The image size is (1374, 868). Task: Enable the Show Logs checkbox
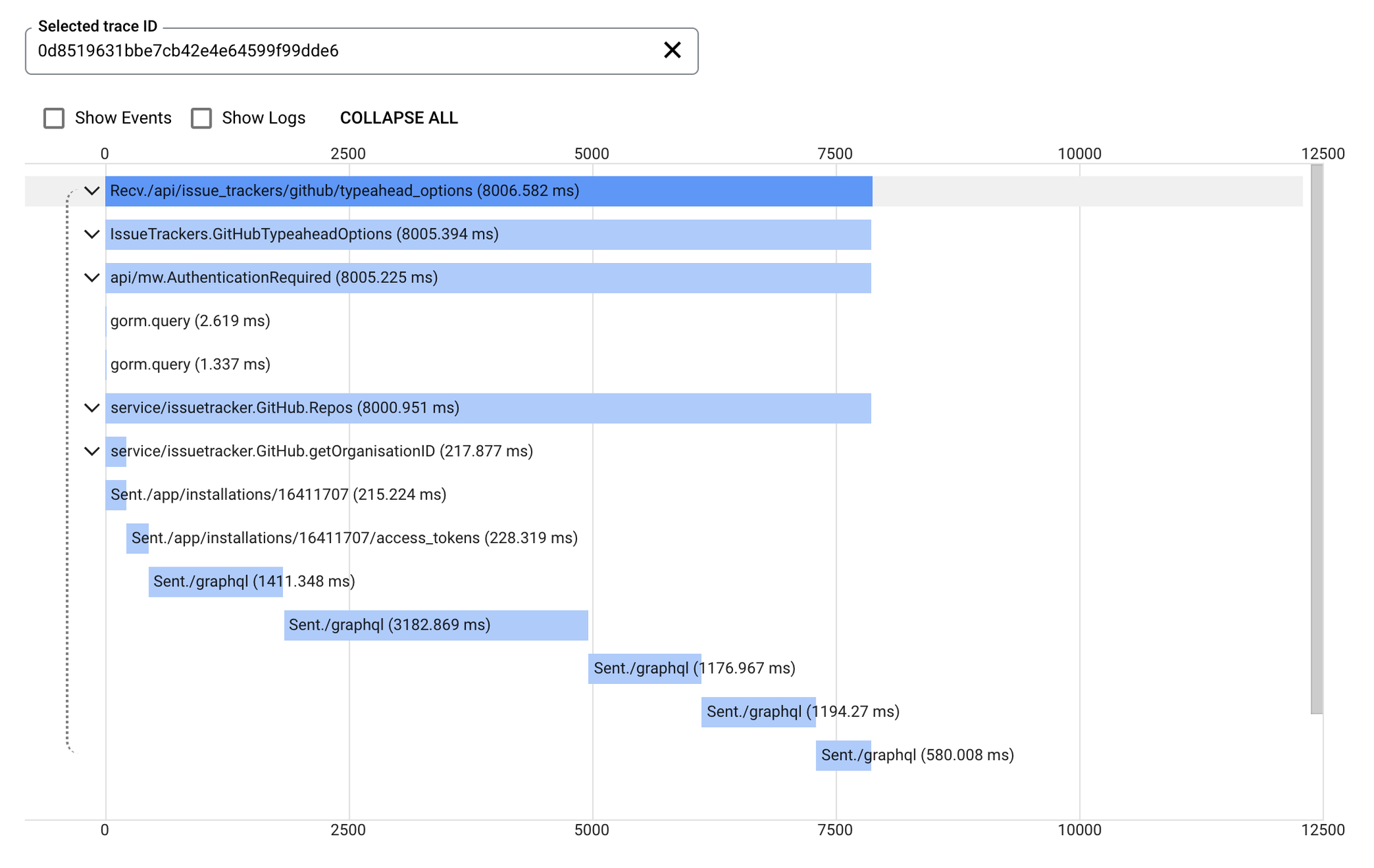201,118
